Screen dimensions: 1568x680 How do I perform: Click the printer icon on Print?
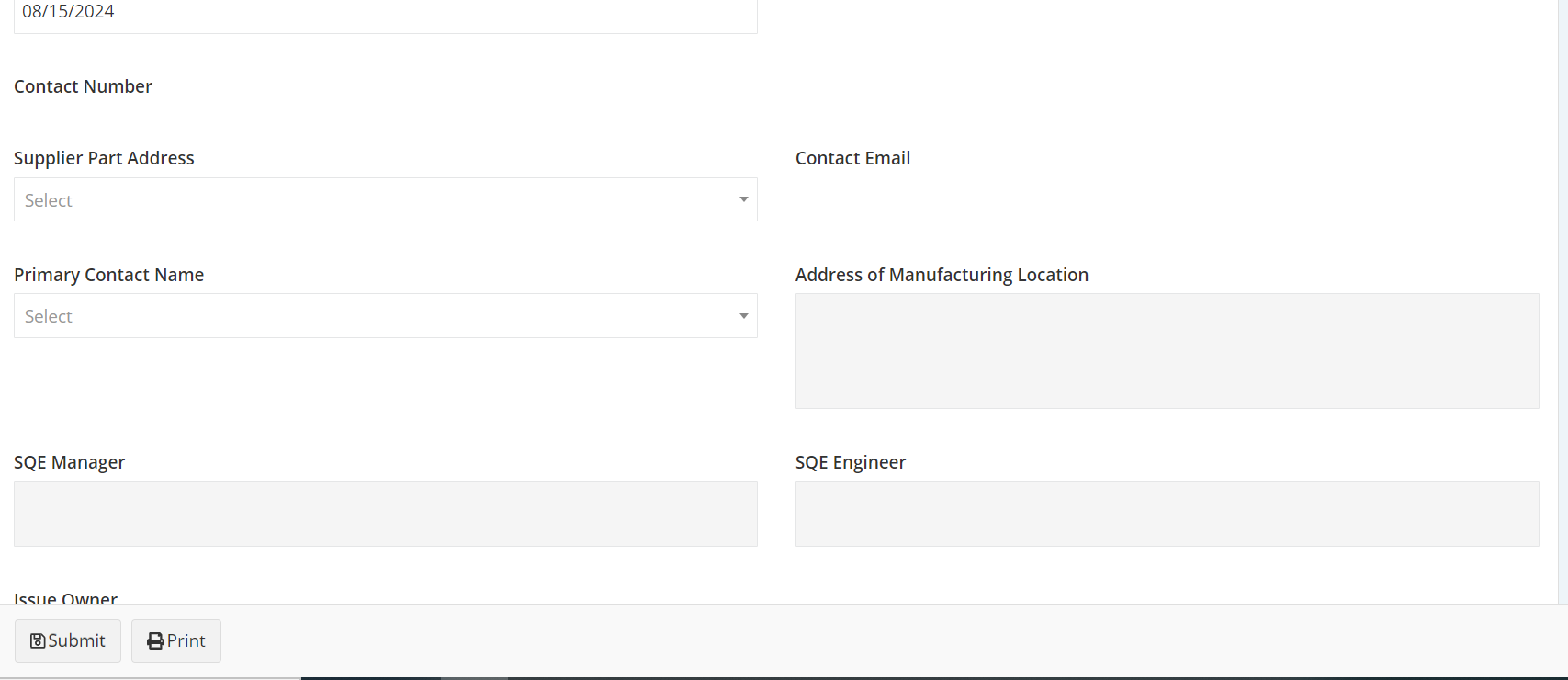(x=156, y=641)
